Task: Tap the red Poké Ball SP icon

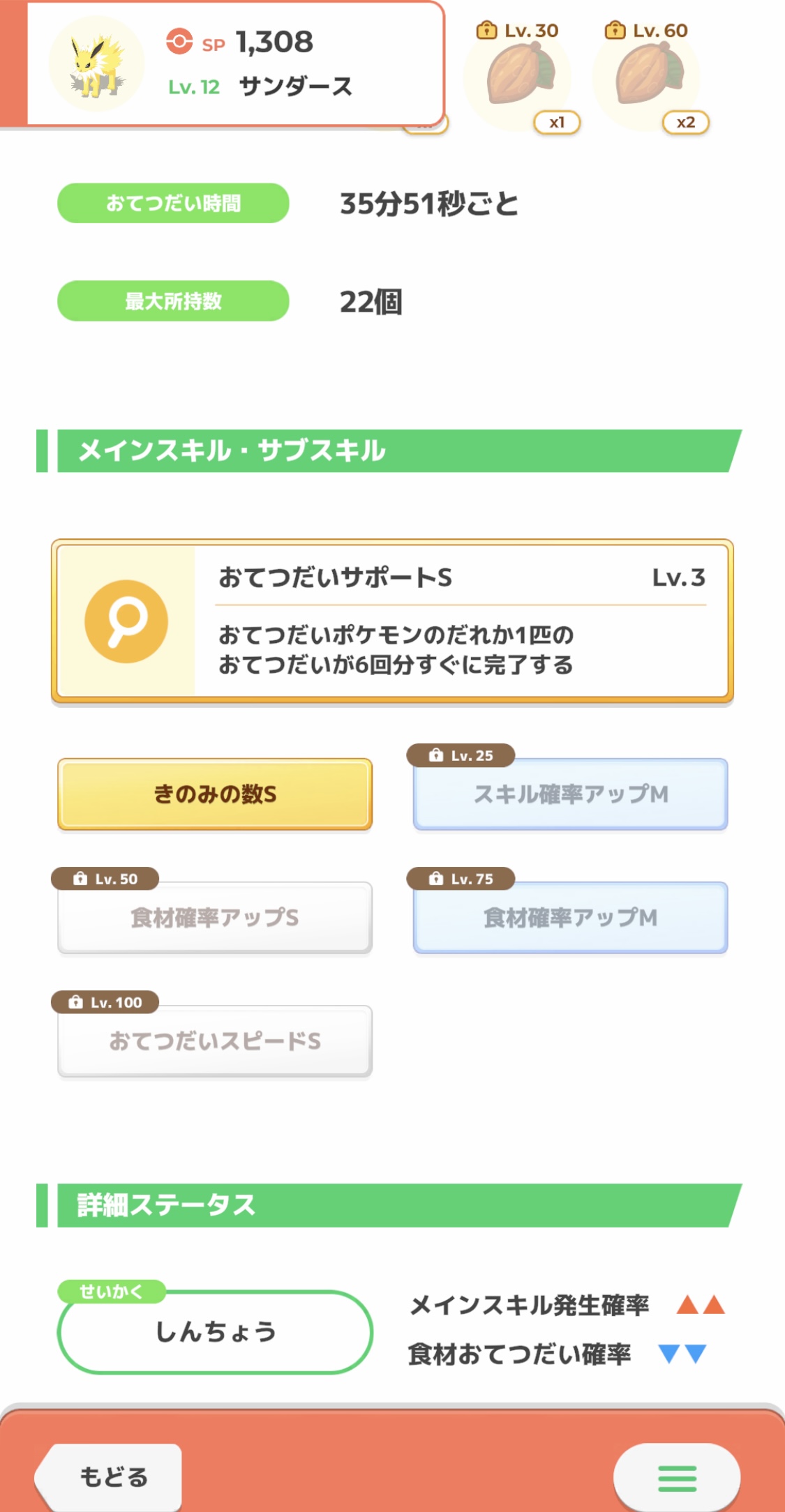Action: pyautogui.click(x=179, y=41)
